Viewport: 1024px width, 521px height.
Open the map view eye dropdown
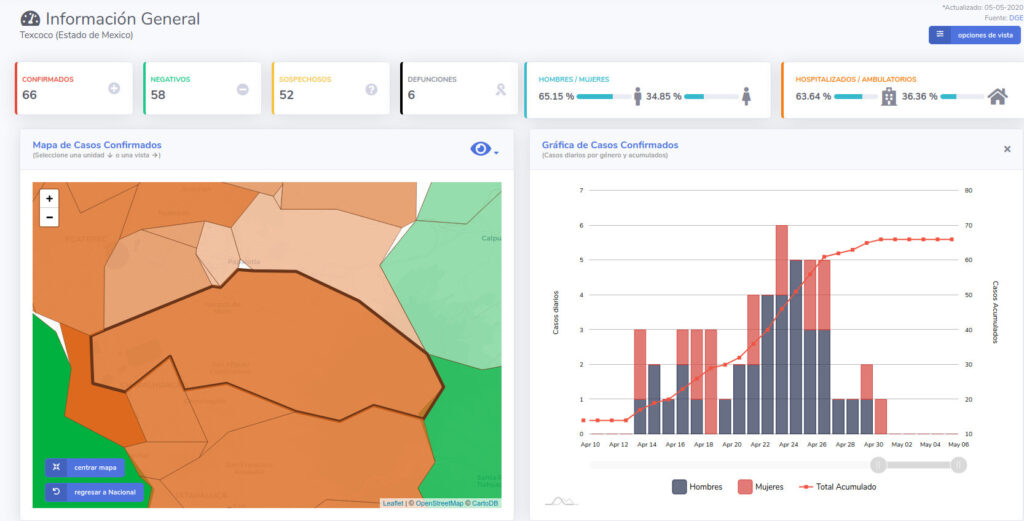484,149
